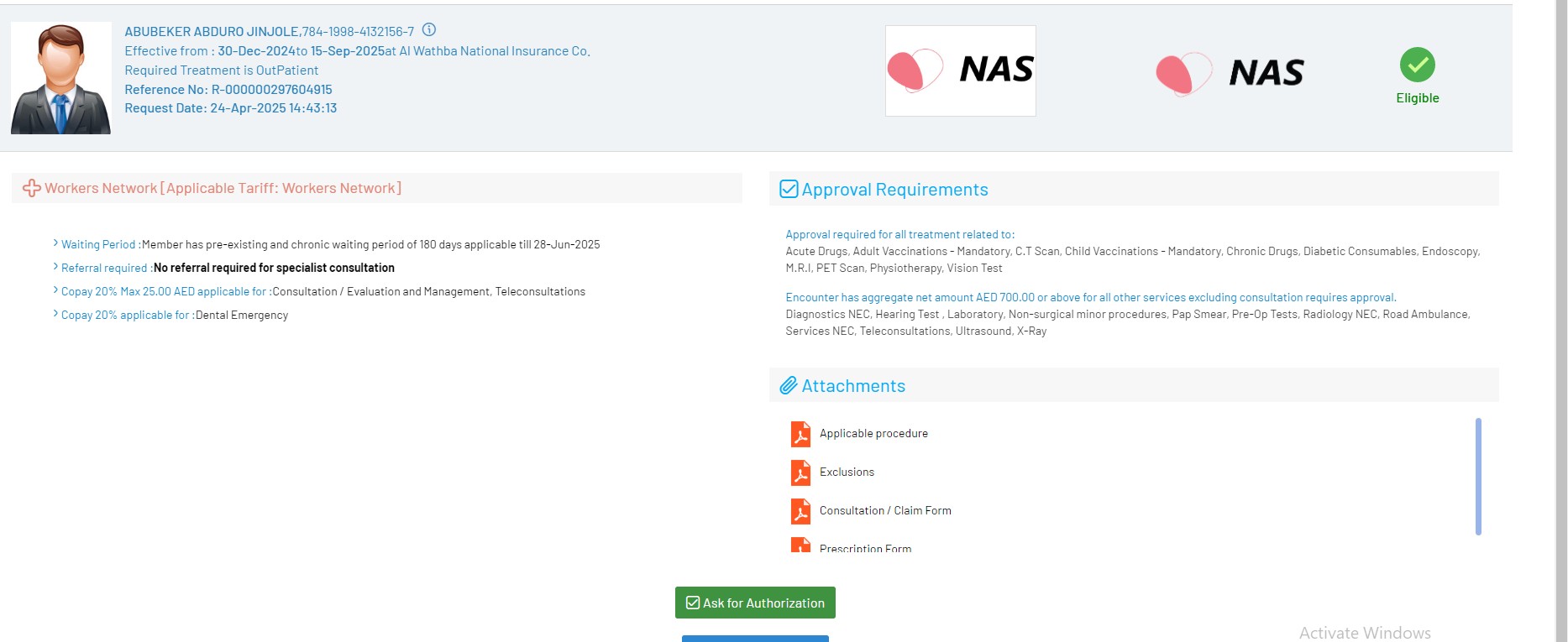Open the Exclusions PDF icon

point(800,472)
